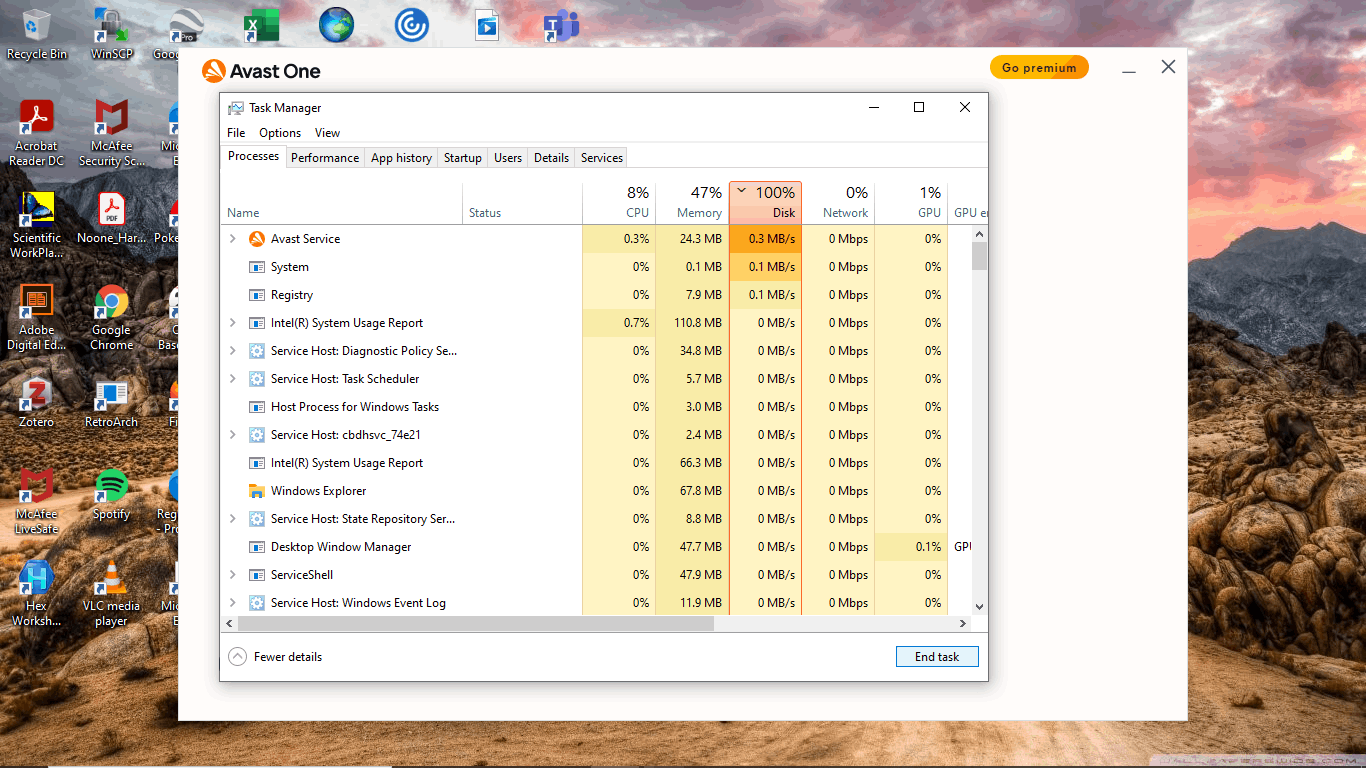The width and height of the screenshot is (1366, 768).
Task: Select the "Windows Explorer" process name
Action: click(x=319, y=491)
